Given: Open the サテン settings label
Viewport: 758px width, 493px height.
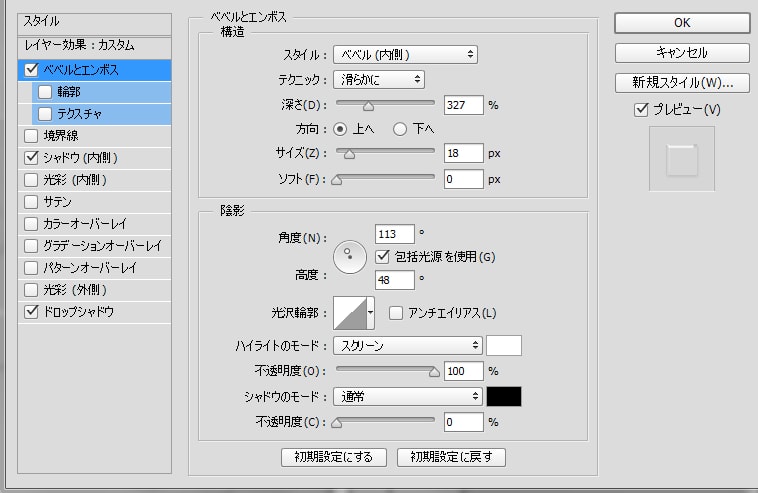Looking at the screenshot, I should click(x=58, y=202).
